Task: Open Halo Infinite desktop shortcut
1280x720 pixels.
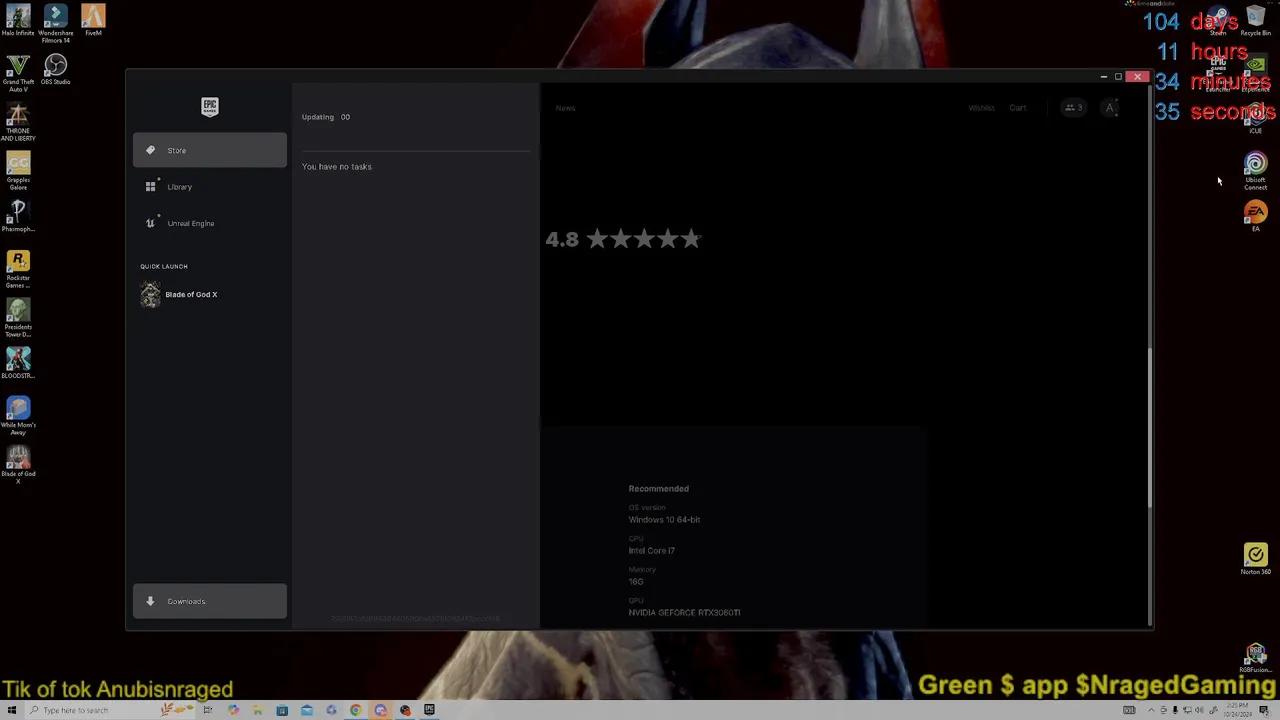Action: click(x=18, y=21)
